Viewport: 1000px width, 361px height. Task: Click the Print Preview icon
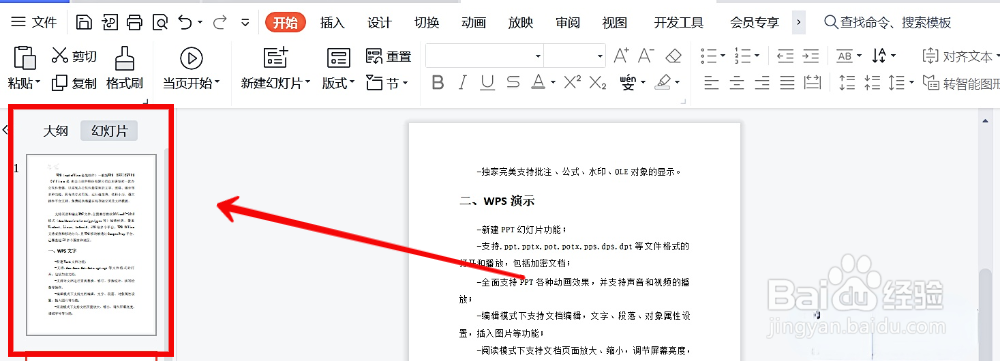160,23
